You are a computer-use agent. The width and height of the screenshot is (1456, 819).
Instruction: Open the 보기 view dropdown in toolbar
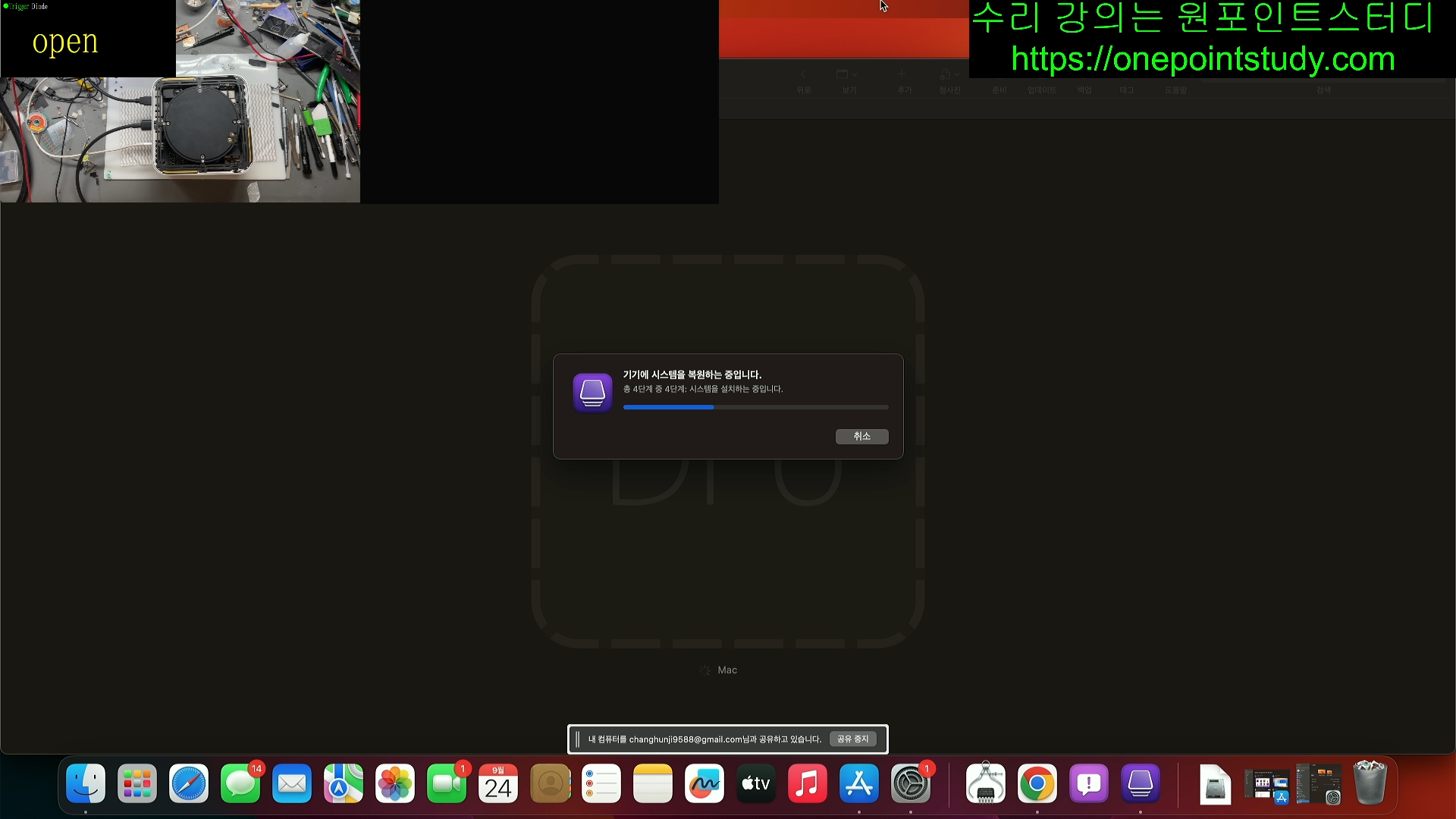[x=847, y=75]
